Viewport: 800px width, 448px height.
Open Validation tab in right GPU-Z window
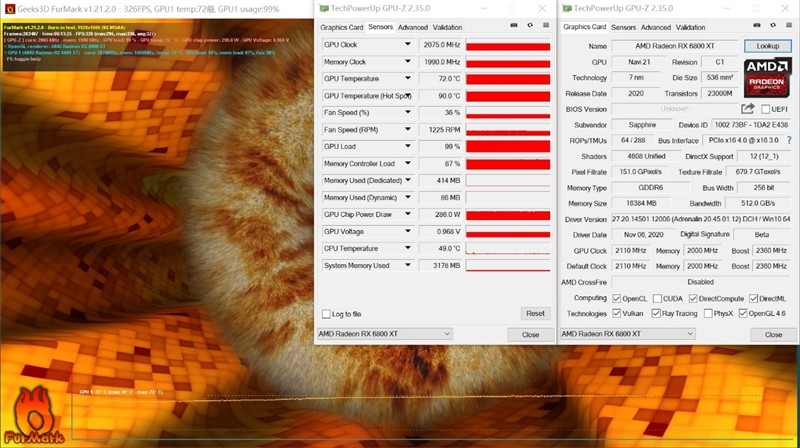690,27
